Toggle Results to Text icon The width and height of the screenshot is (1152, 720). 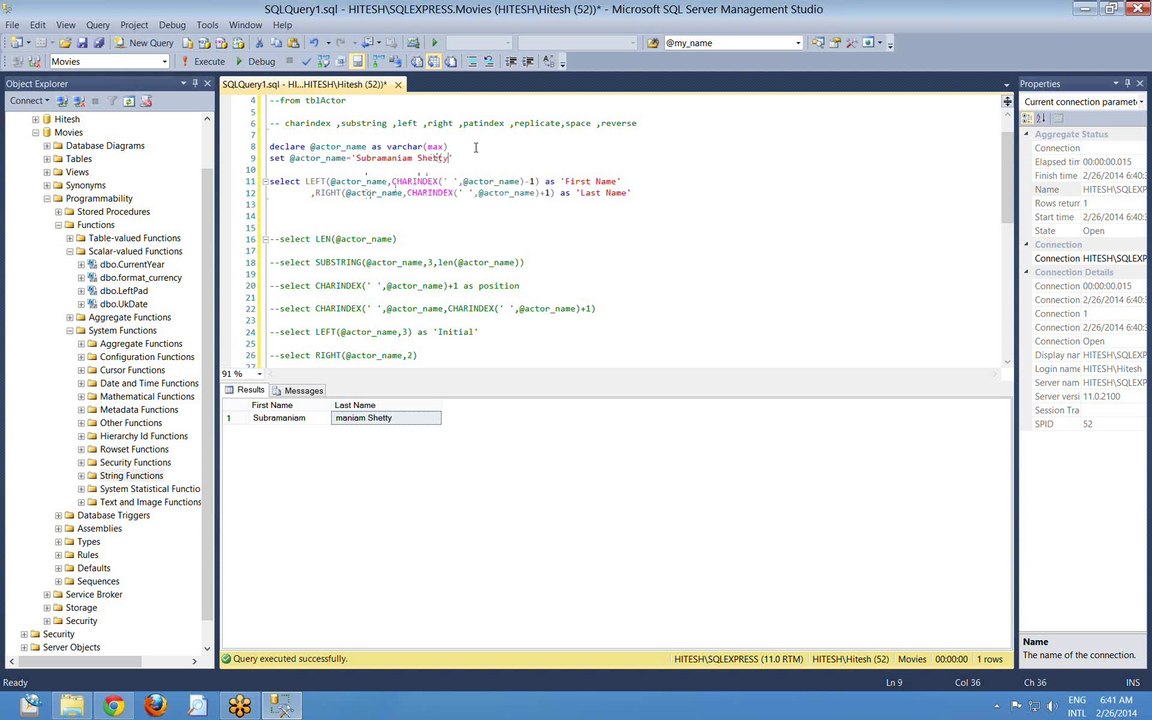[x=417, y=62]
